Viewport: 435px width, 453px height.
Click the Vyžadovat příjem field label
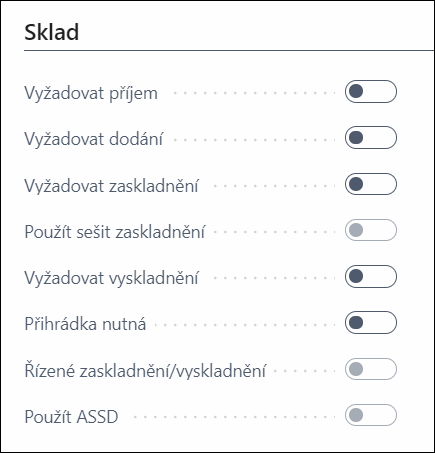(x=91, y=93)
